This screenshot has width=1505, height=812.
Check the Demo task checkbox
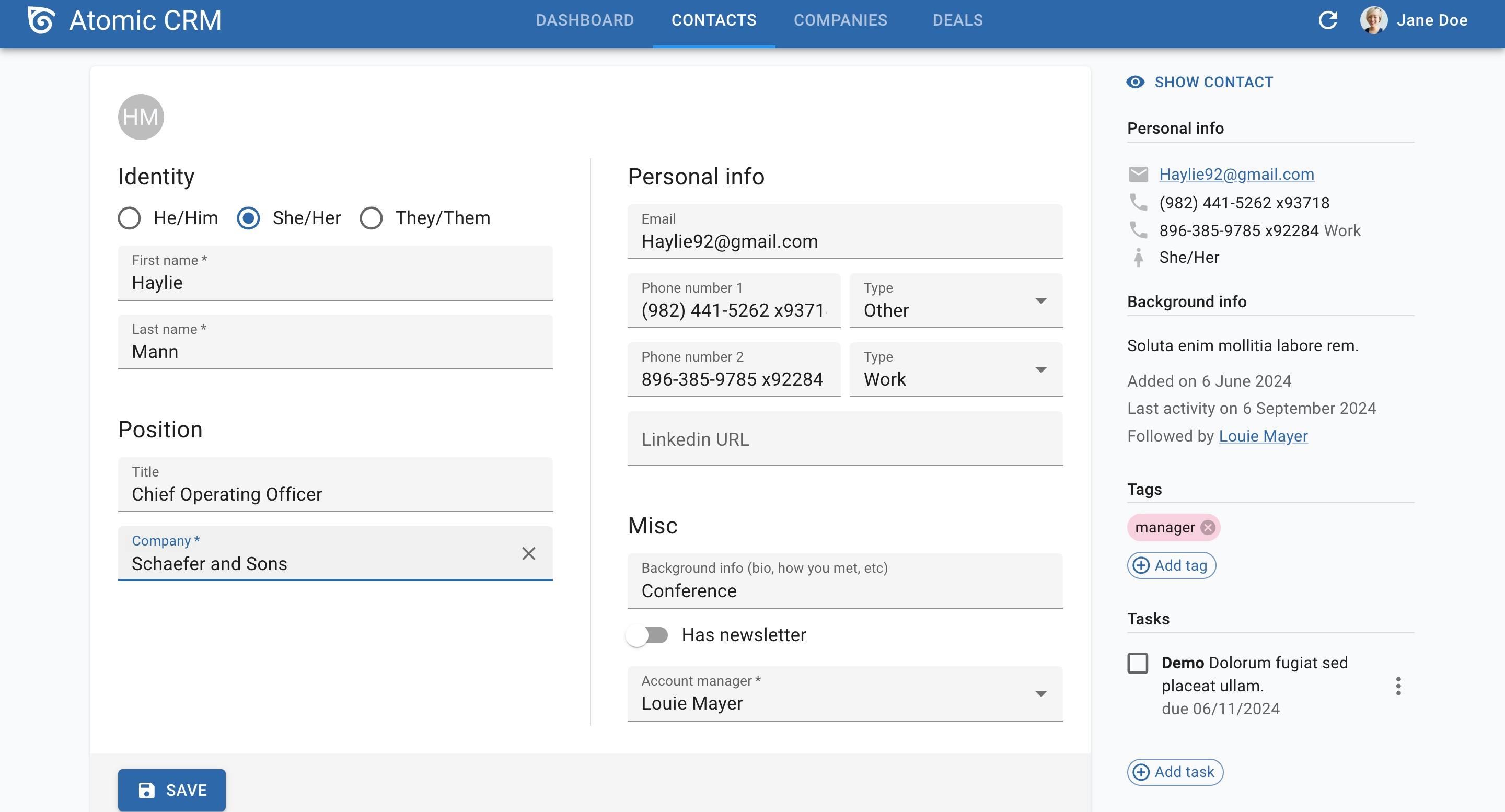(x=1138, y=663)
